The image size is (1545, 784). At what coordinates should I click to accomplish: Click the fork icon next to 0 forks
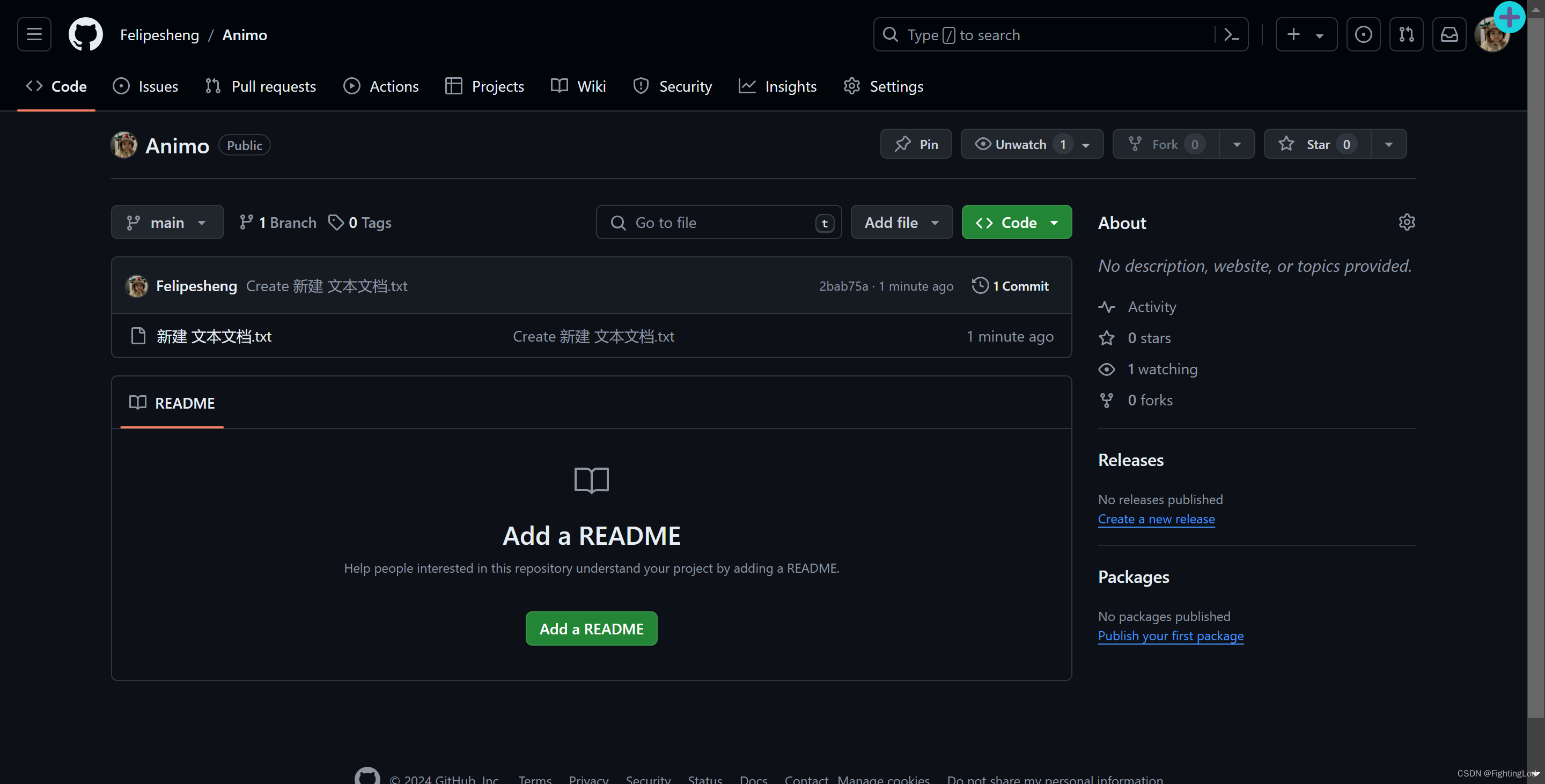[1107, 401]
